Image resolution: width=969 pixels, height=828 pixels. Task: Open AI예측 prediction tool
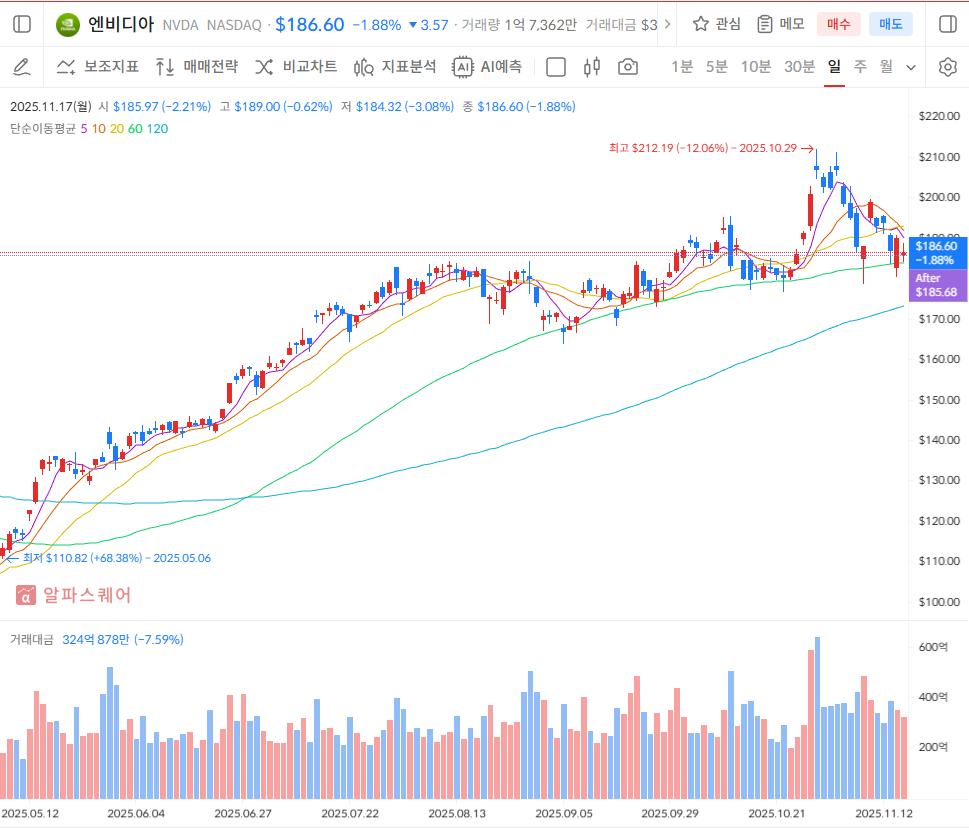tap(487, 67)
